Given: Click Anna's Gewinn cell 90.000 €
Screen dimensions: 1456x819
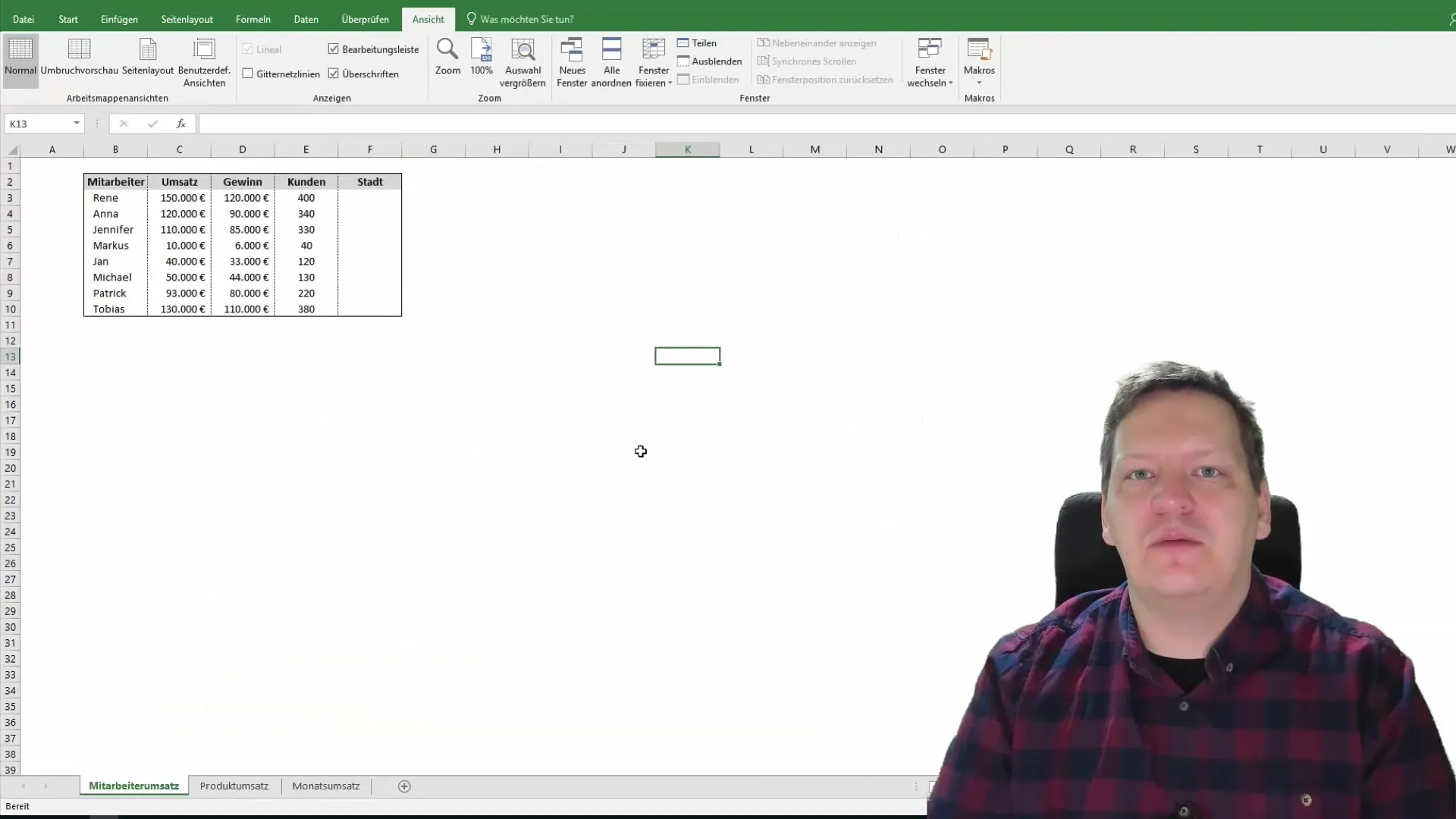Looking at the screenshot, I should click(243, 214).
